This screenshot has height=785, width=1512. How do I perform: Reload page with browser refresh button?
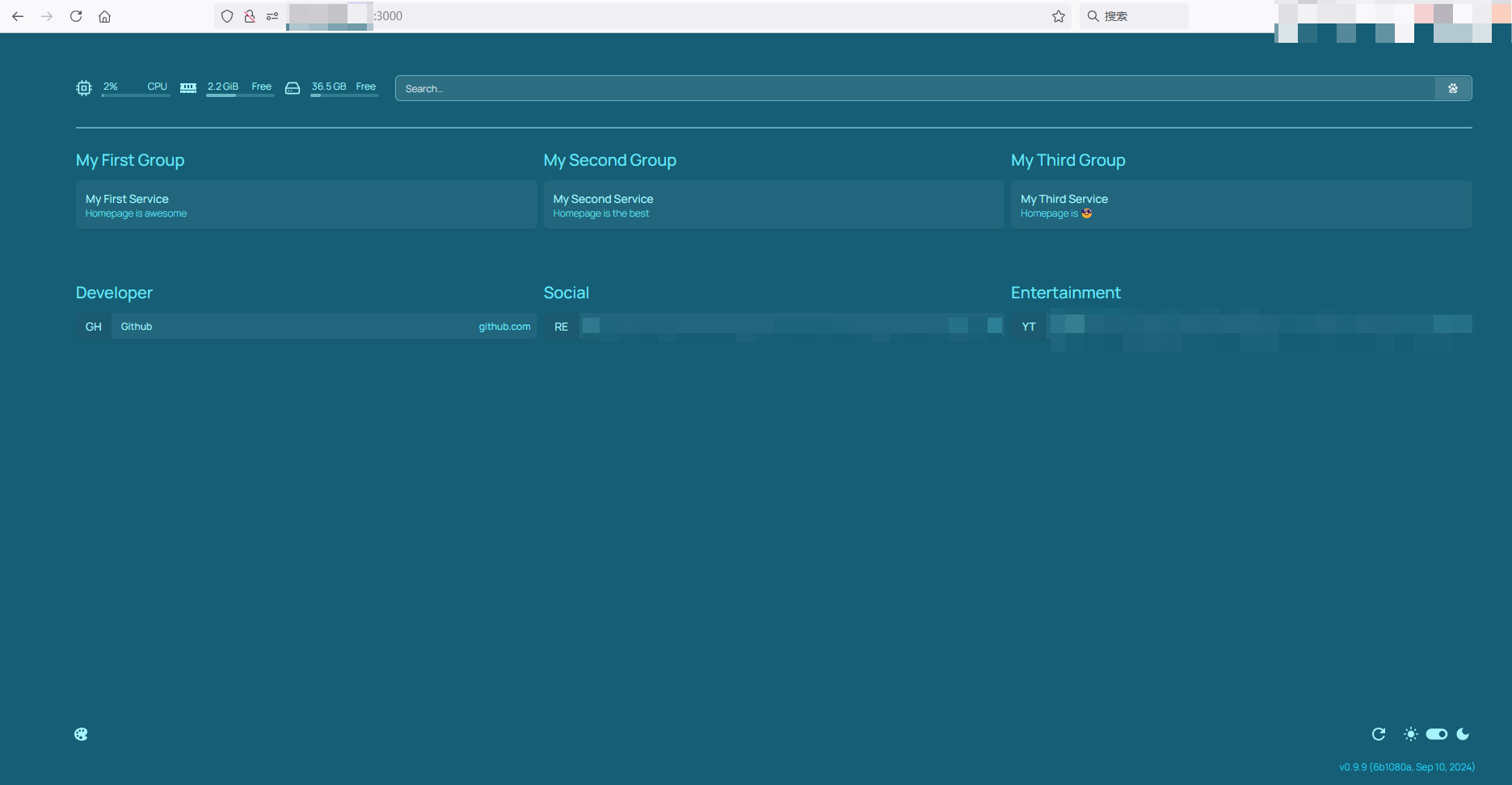pyautogui.click(x=76, y=16)
